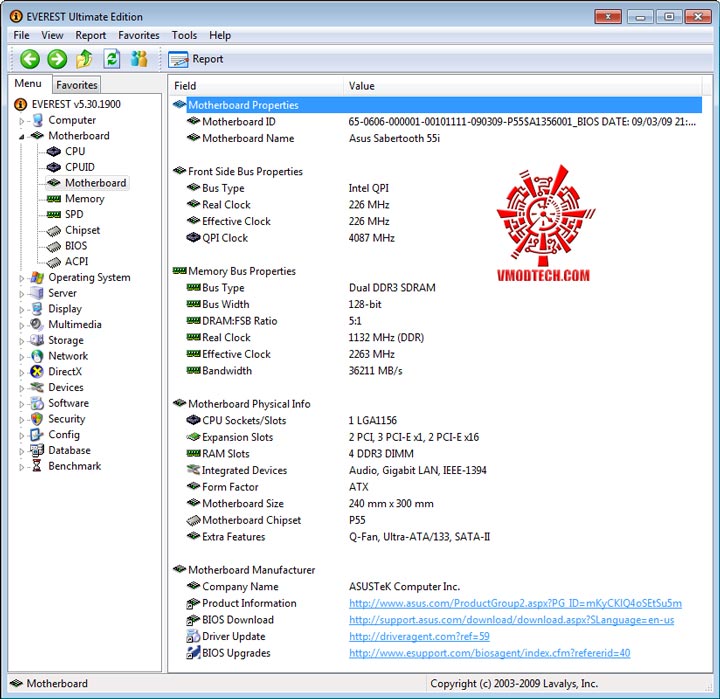The image size is (720, 699).
Task: Select the Chipset icon in tree
Action: click(x=54, y=231)
